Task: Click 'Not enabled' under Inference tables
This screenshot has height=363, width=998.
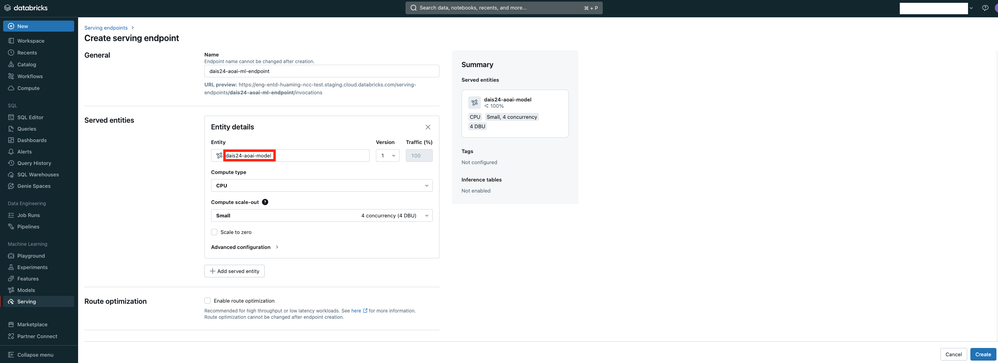Action: (x=476, y=191)
